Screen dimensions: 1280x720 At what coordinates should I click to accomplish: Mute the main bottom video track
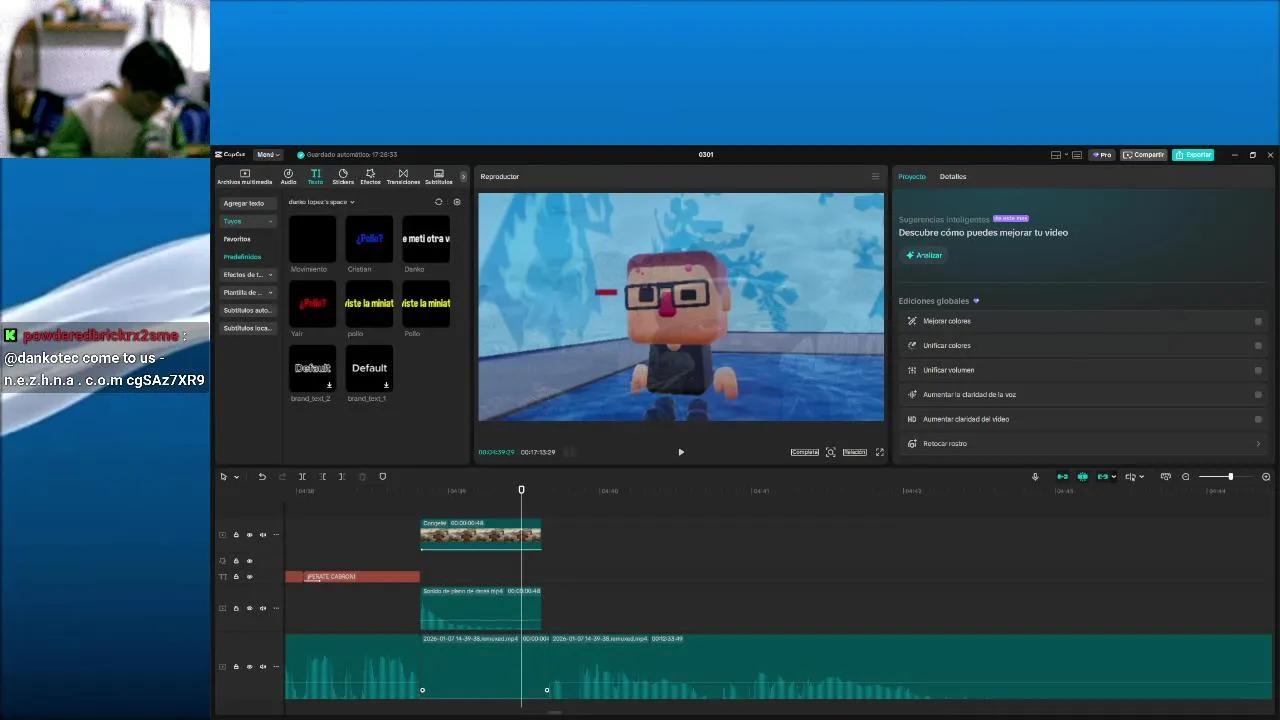pyautogui.click(x=263, y=667)
